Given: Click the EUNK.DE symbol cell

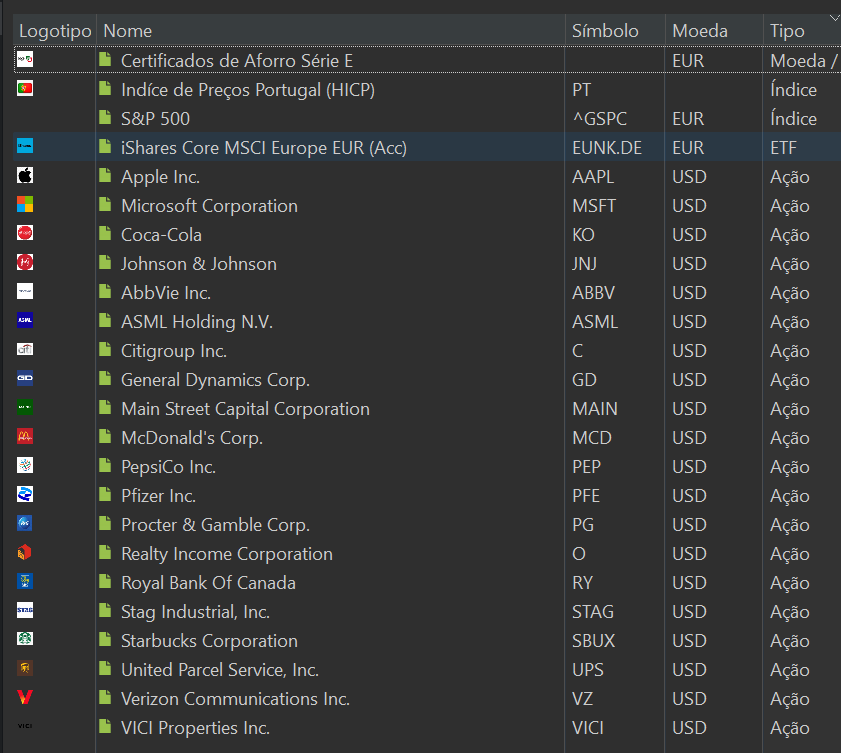Looking at the screenshot, I should point(607,147).
